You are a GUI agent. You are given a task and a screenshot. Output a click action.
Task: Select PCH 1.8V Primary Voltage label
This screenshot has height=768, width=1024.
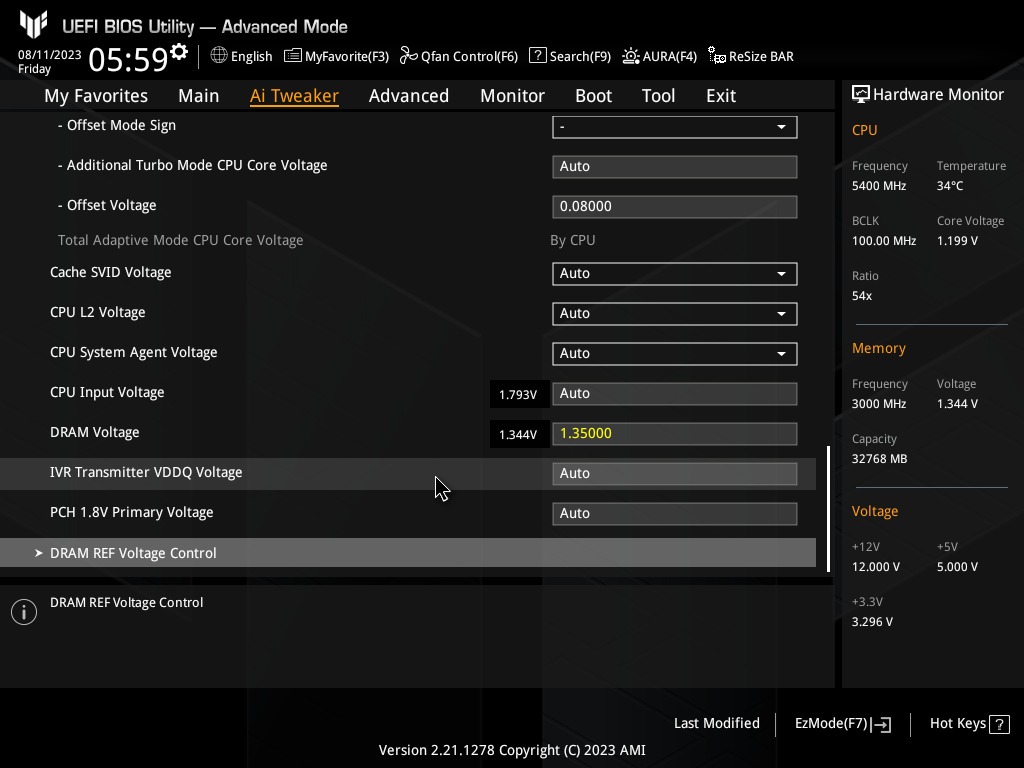131,512
